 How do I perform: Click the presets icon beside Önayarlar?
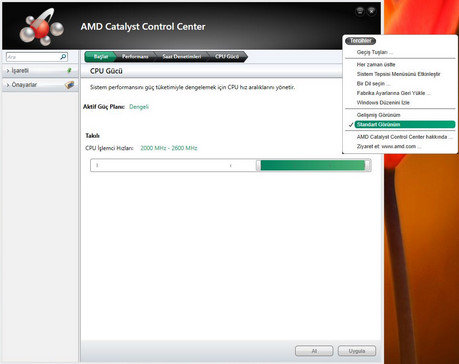click(69, 85)
